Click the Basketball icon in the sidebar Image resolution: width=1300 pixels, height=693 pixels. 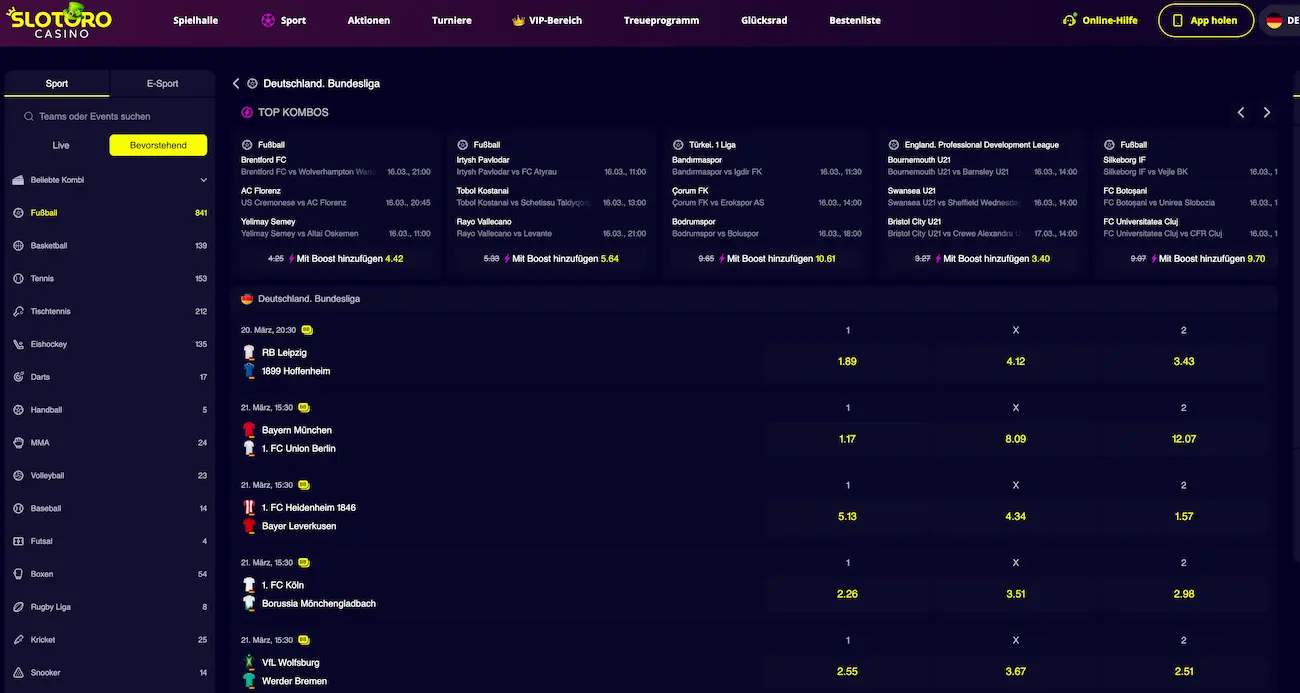pos(19,246)
